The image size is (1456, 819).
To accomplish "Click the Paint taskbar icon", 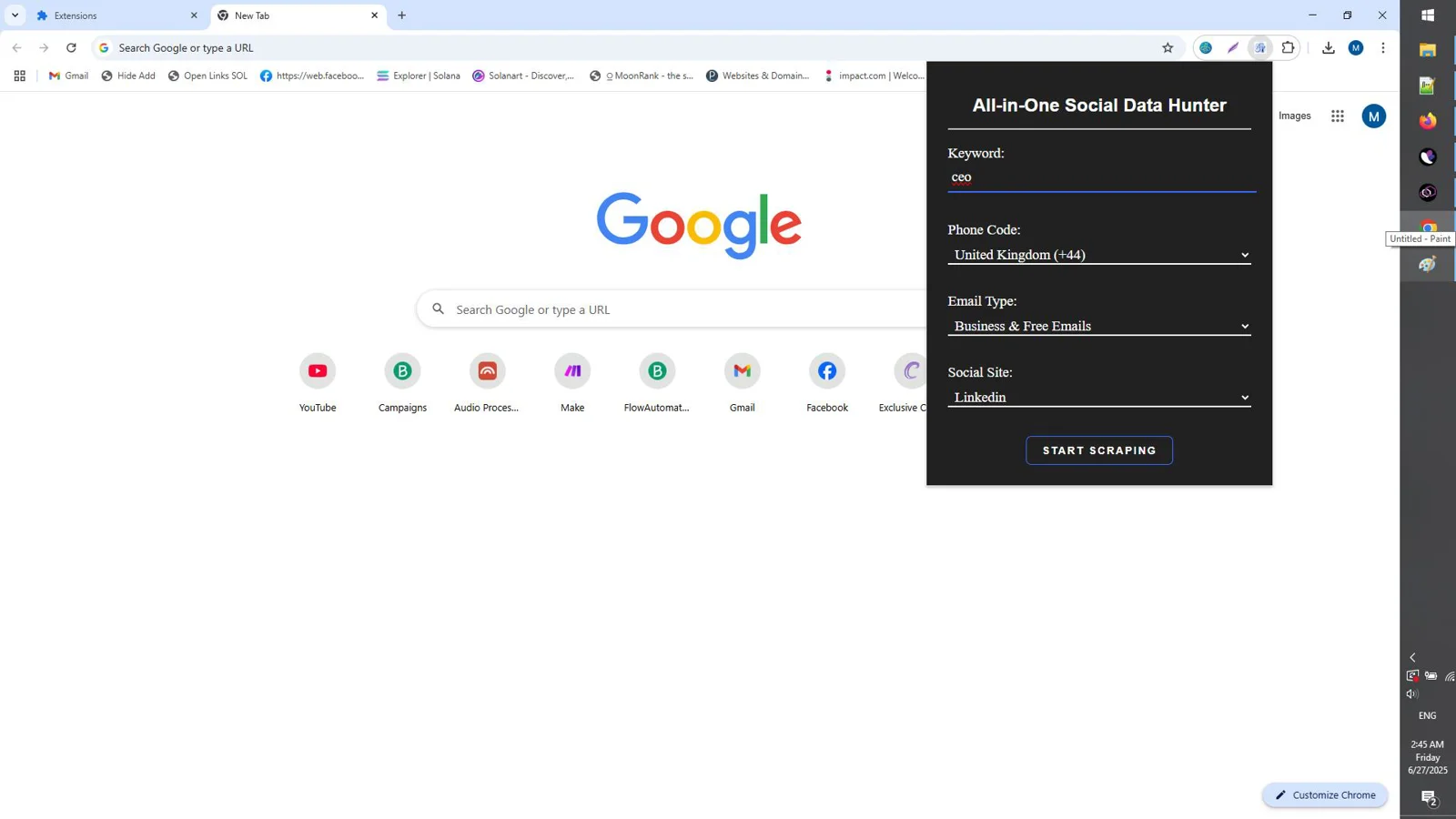I will coord(1428,264).
